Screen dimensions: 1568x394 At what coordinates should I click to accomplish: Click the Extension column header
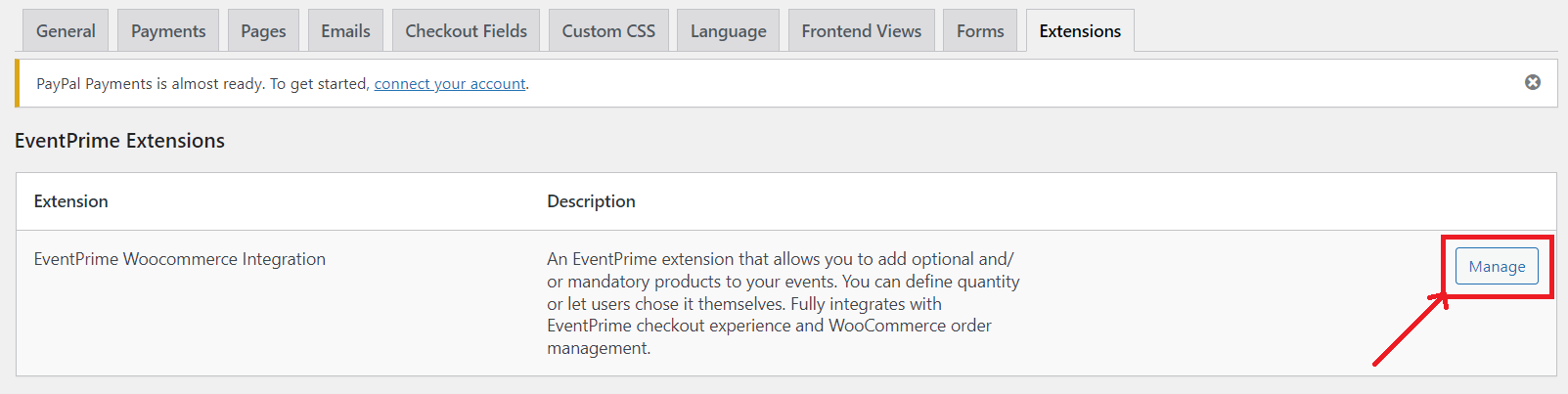(x=71, y=201)
